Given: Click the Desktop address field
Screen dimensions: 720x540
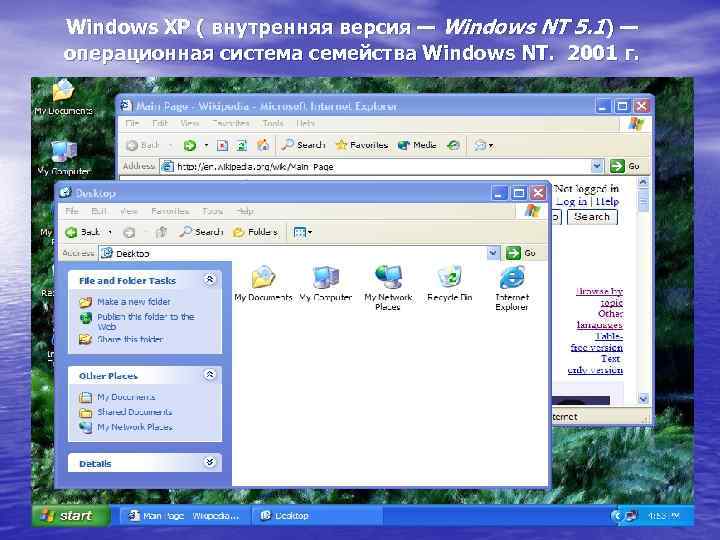Looking at the screenshot, I should click(x=293, y=253).
